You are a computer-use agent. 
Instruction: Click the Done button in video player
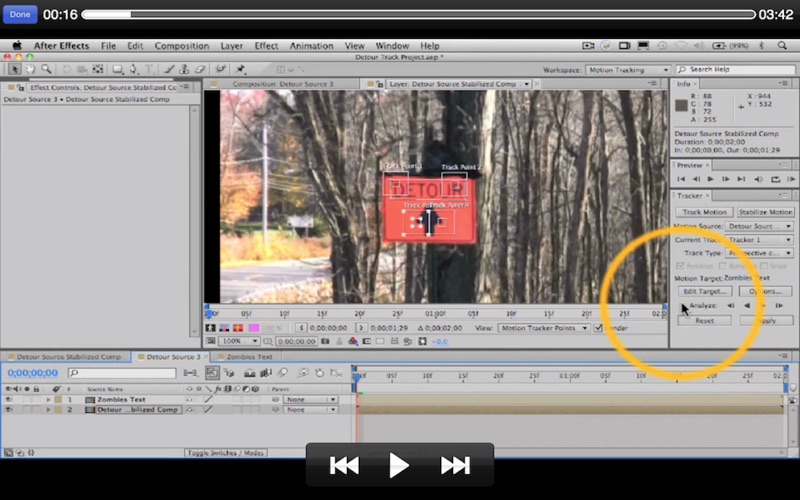tap(20, 14)
